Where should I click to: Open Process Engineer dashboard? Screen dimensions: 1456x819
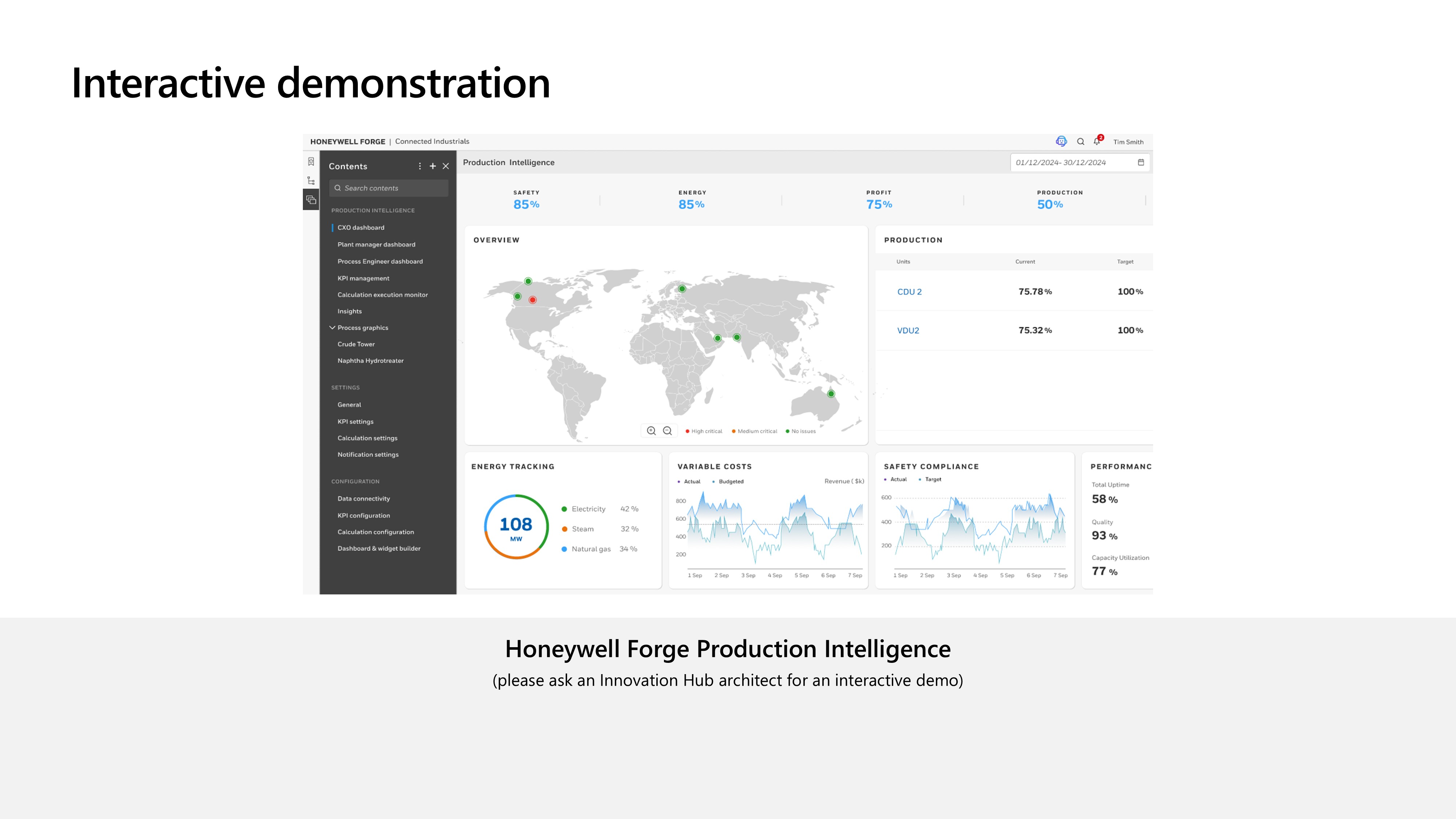[x=380, y=262]
